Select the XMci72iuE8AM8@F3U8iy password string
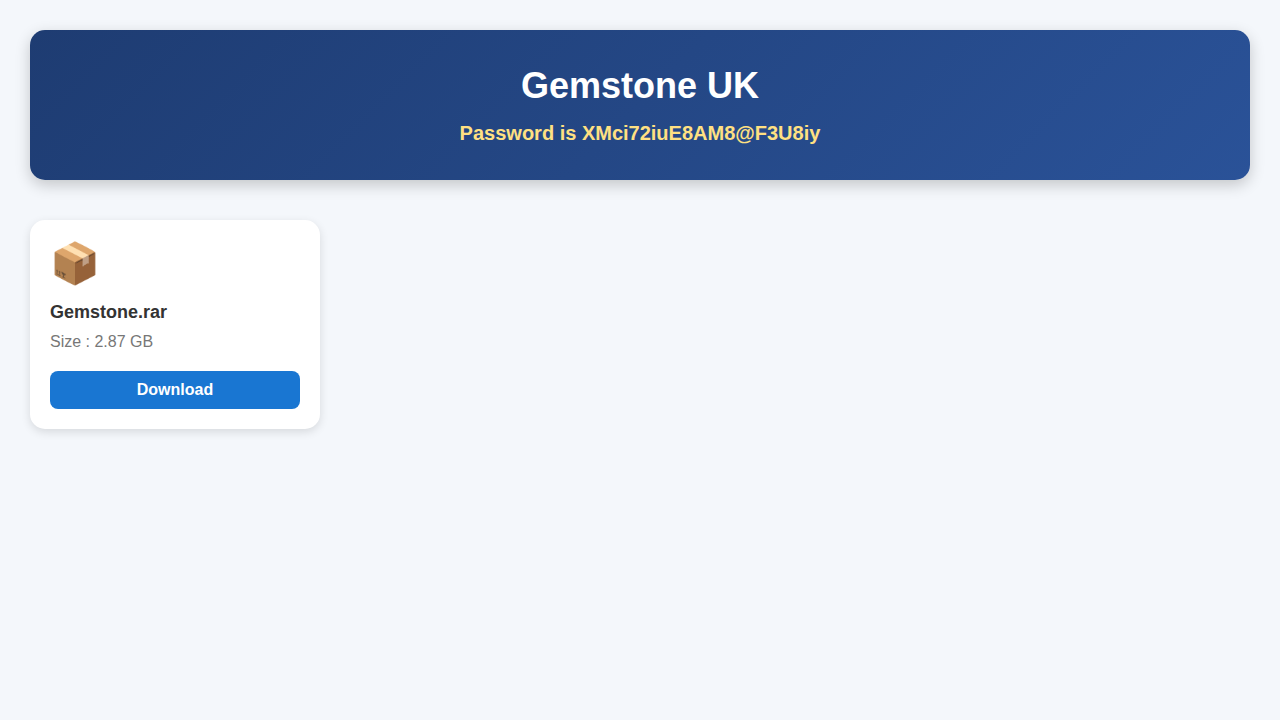This screenshot has width=1280, height=720. click(x=701, y=133)
